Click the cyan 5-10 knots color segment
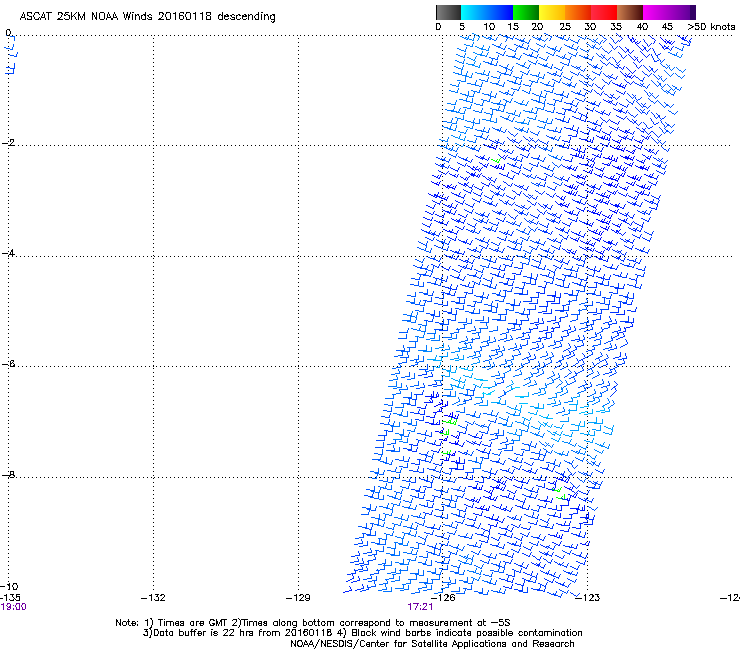The height and width of the screenshot is (650, 740). pos(473,12)
